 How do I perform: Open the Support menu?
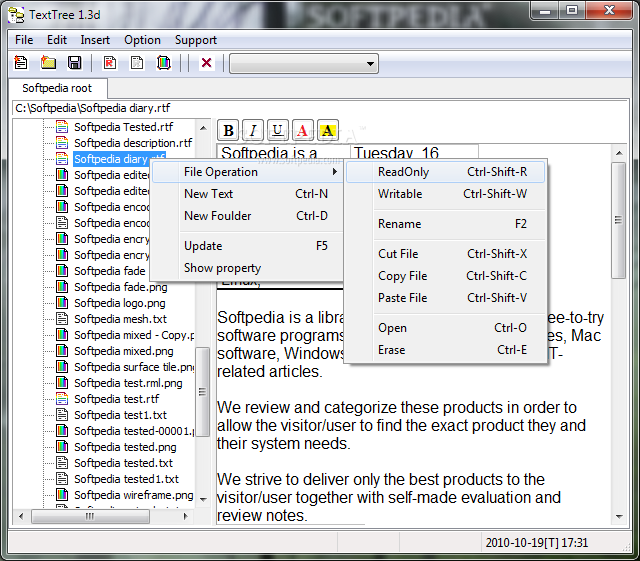(x=196, y=40)
